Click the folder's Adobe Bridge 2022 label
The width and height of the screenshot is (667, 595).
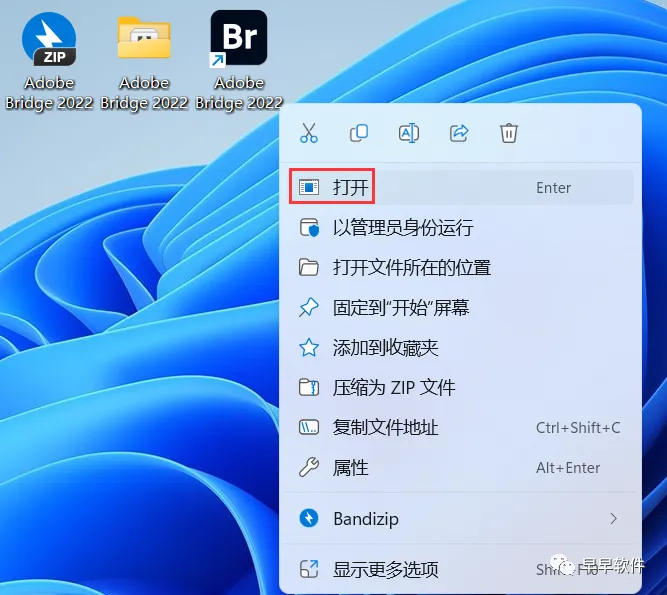pyautogui.click(x=144, y=93)
